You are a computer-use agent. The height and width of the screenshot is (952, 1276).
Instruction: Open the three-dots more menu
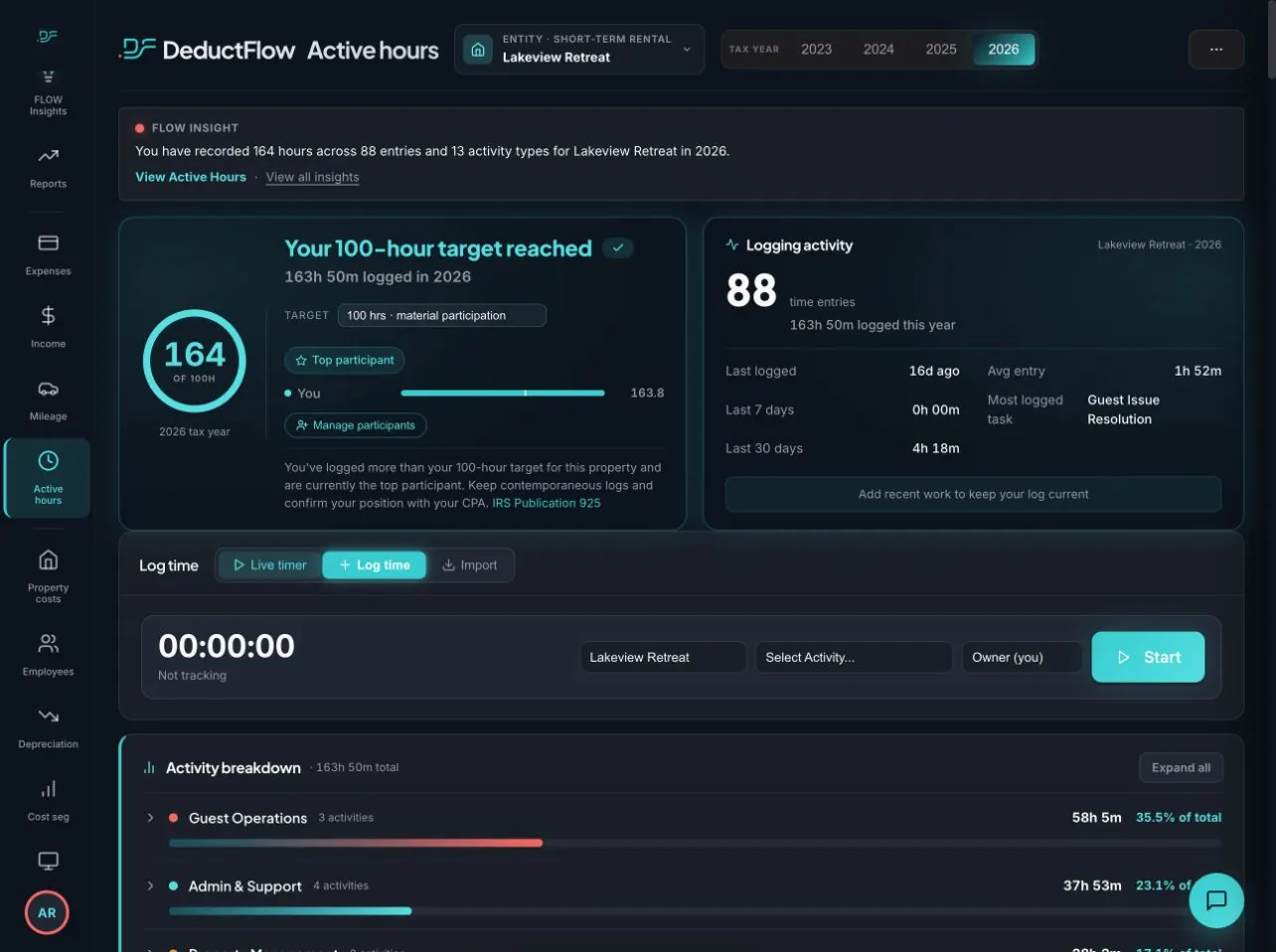pos(1216,50)
